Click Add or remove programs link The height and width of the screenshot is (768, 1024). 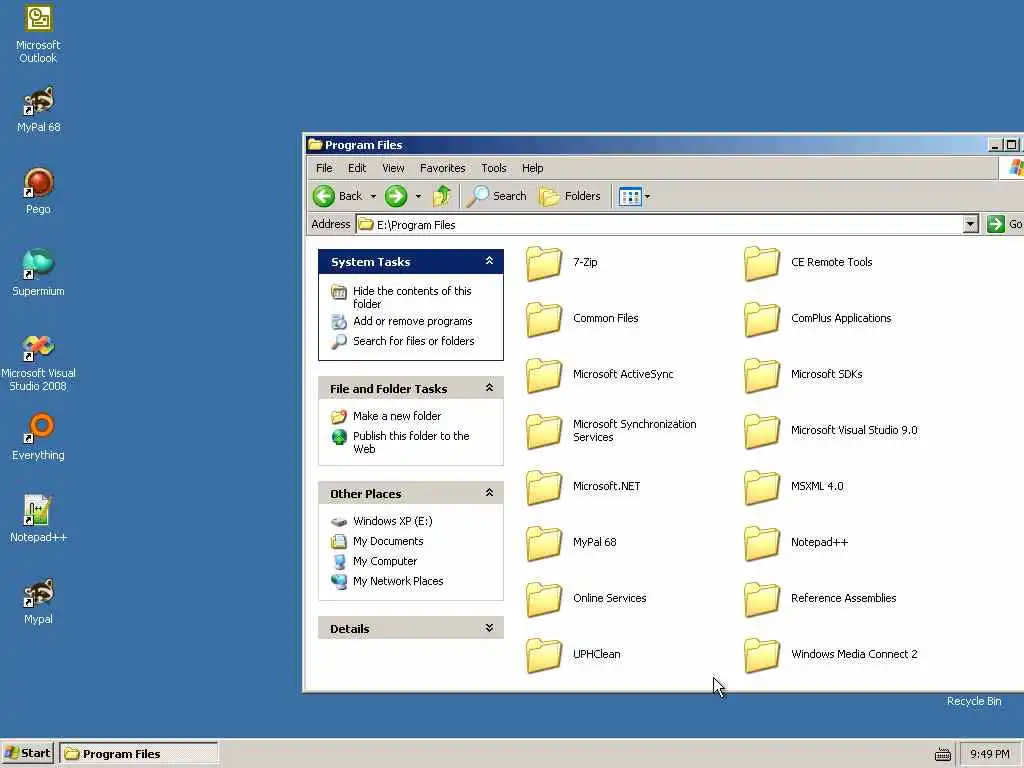click(x=413, y=321)
